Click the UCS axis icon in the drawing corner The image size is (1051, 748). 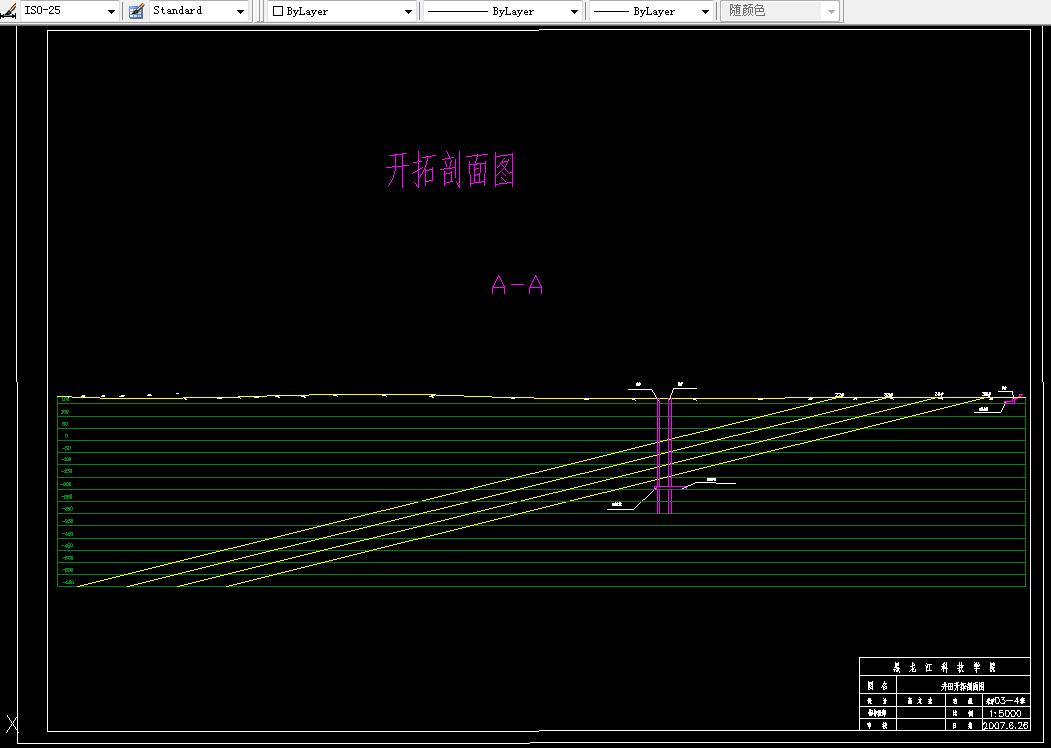click(x=11, y=724)
